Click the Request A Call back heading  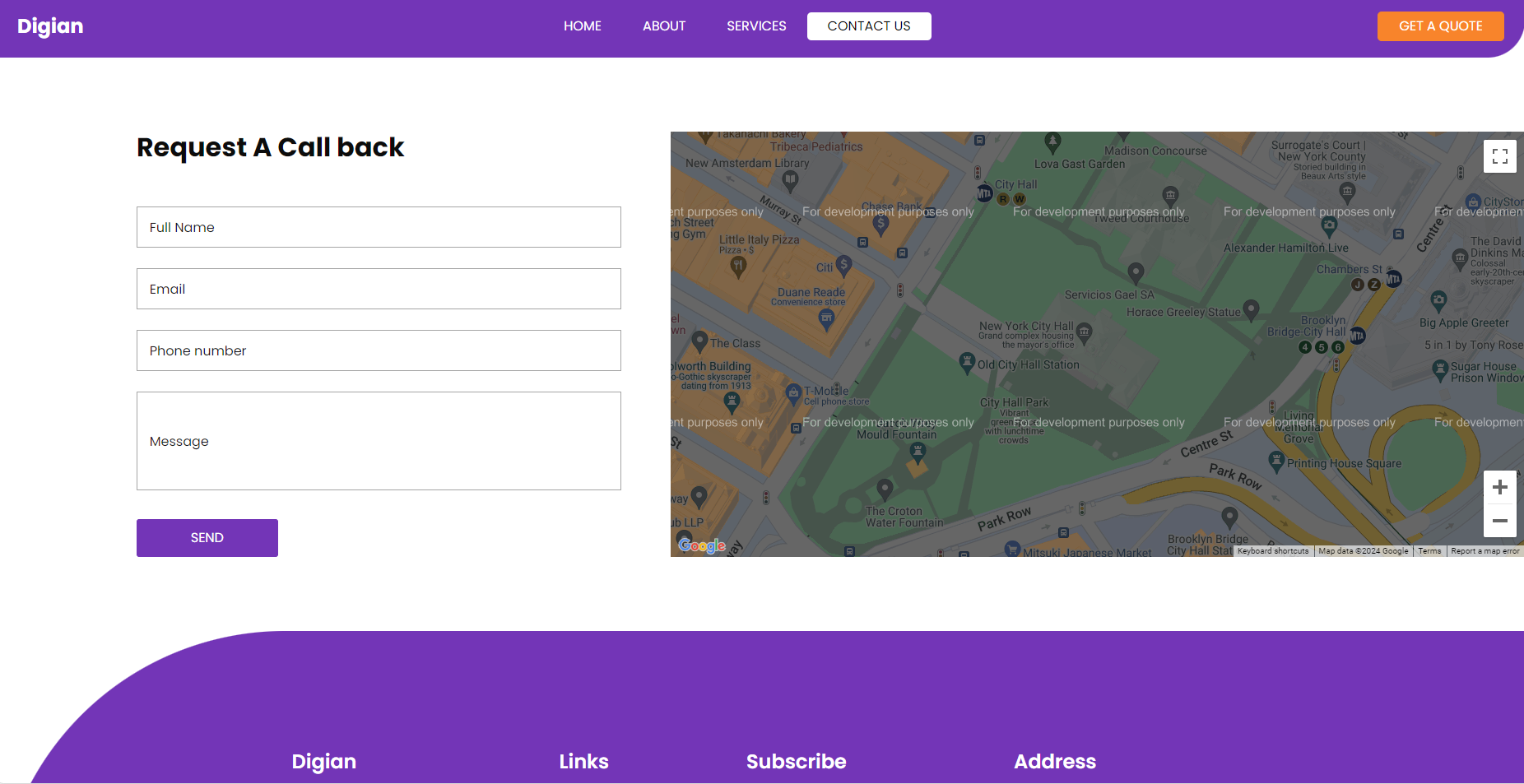coord(271,147)
